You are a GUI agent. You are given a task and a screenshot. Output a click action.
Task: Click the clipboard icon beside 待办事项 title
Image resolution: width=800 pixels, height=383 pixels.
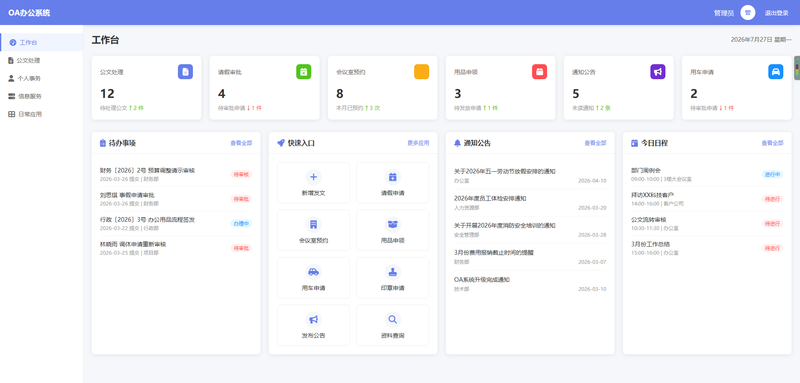pos(103,143)
